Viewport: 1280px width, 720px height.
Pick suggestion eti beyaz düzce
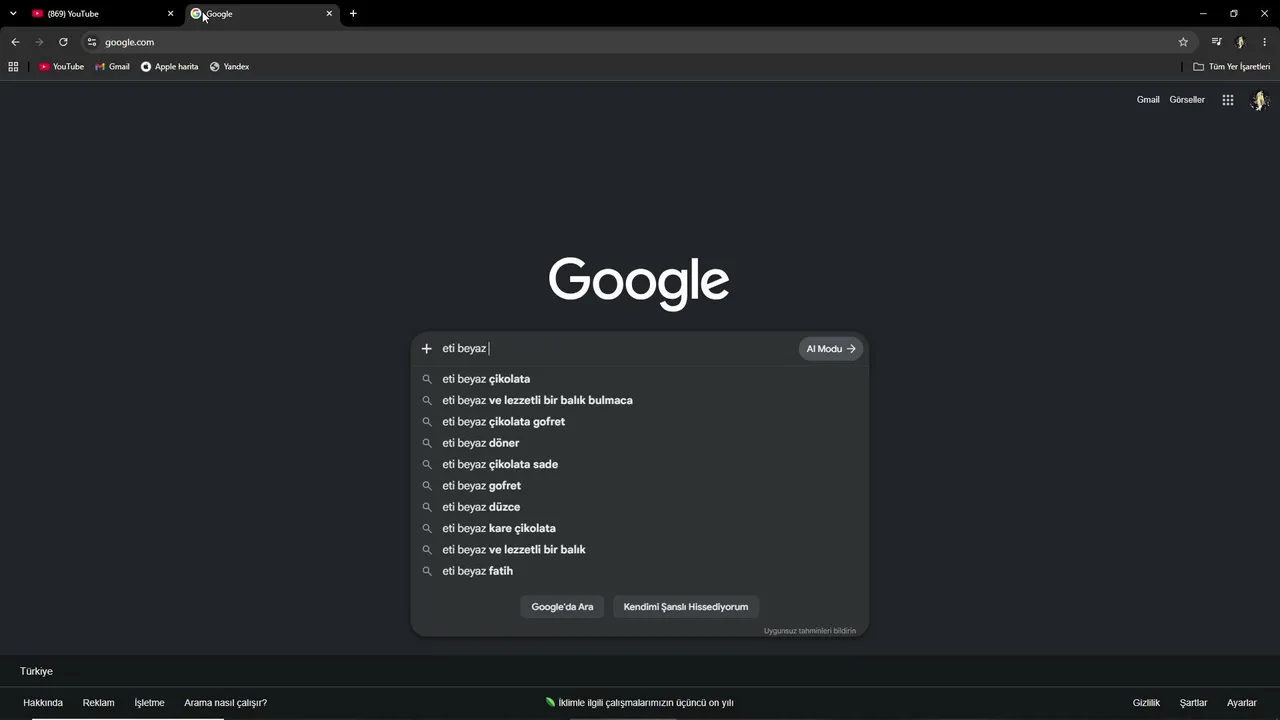coord(640,507)
